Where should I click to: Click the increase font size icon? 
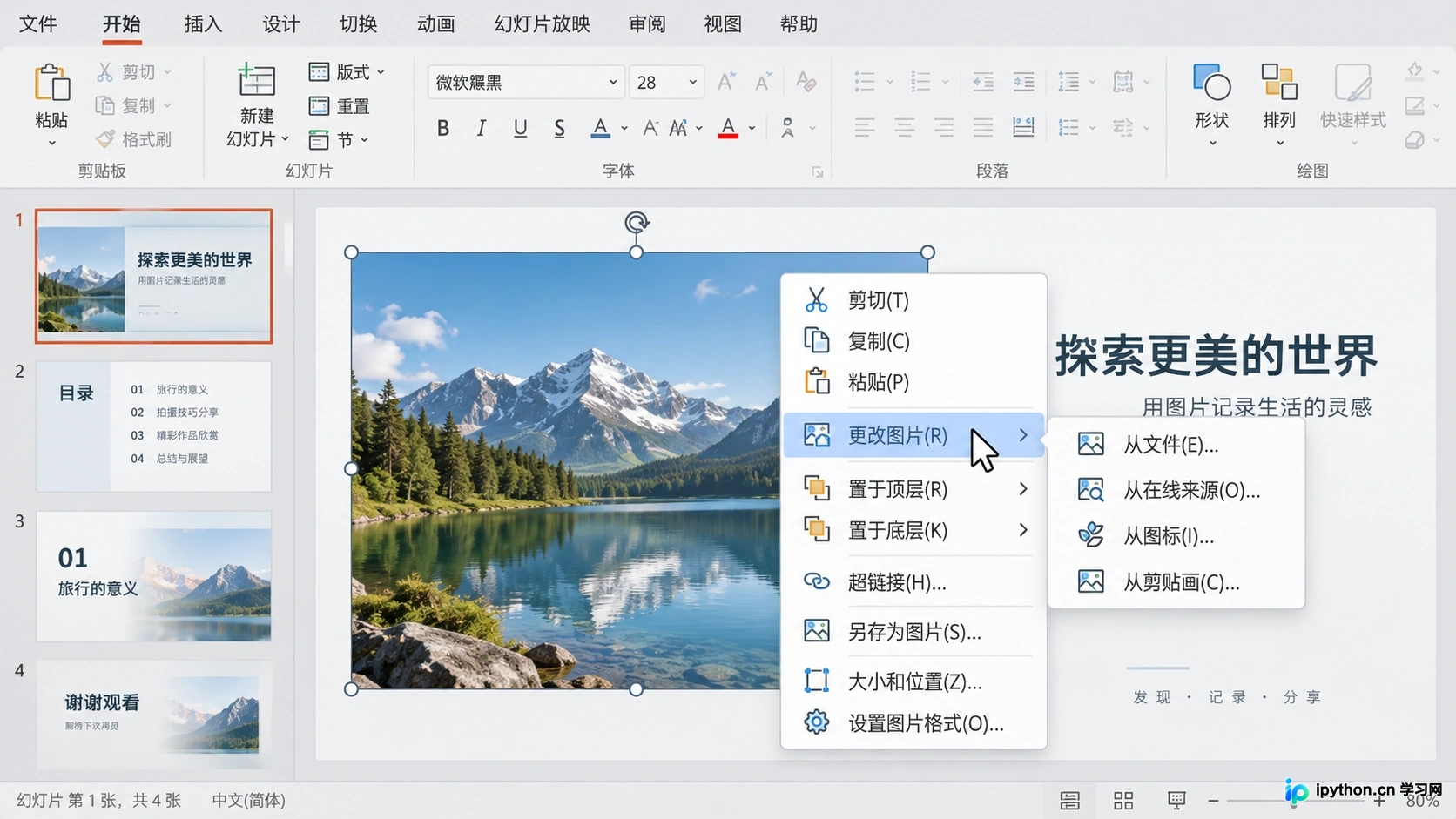point(725,82)
